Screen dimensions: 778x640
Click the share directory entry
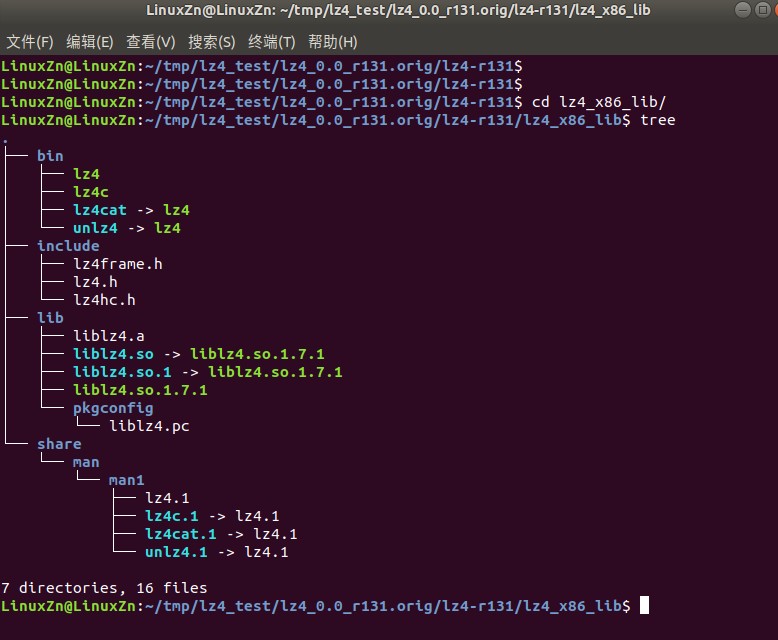tap(60, 444)
